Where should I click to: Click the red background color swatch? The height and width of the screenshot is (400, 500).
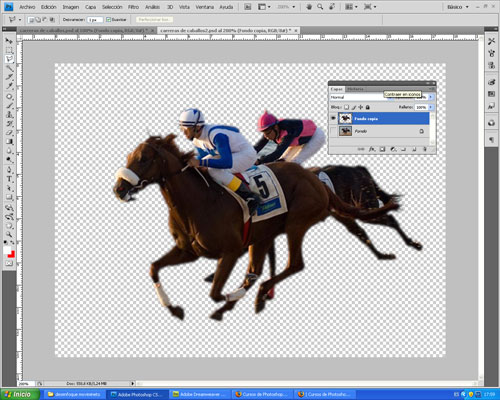pos(12,255)
